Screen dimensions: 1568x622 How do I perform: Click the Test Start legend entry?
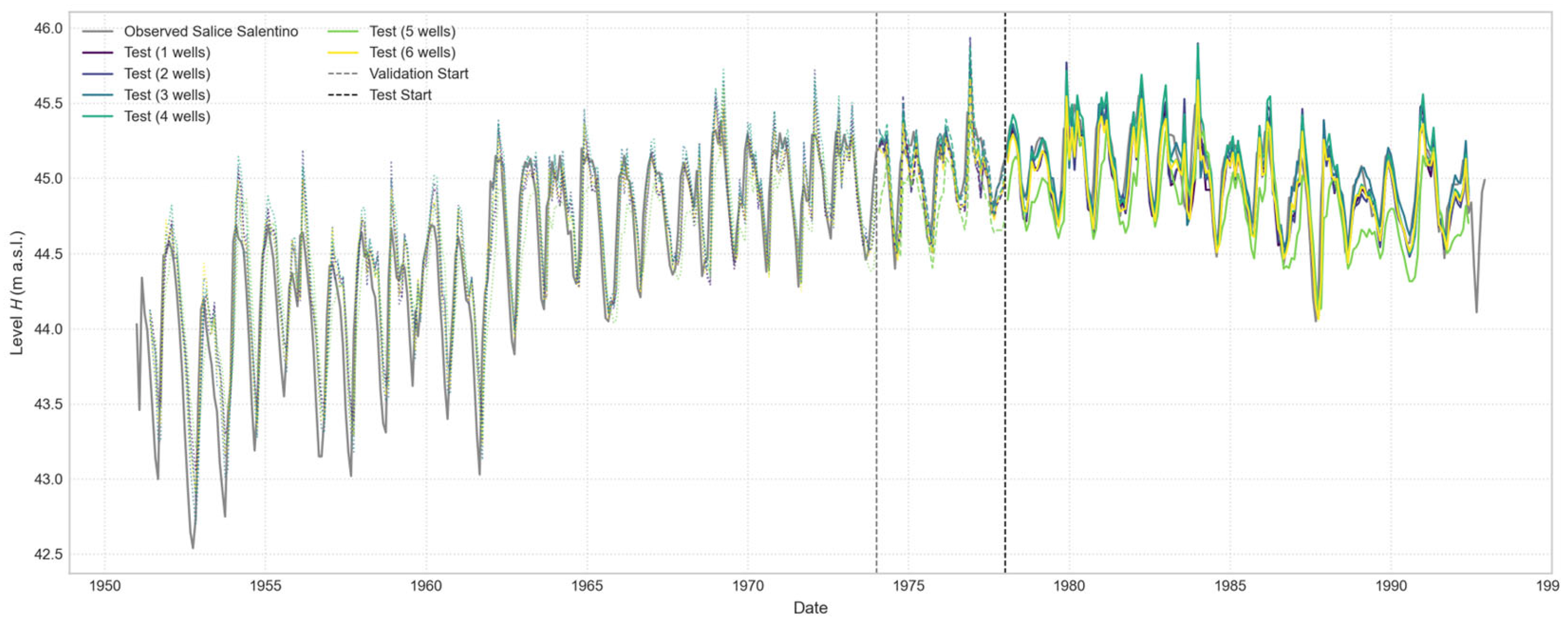coord(400,95)
